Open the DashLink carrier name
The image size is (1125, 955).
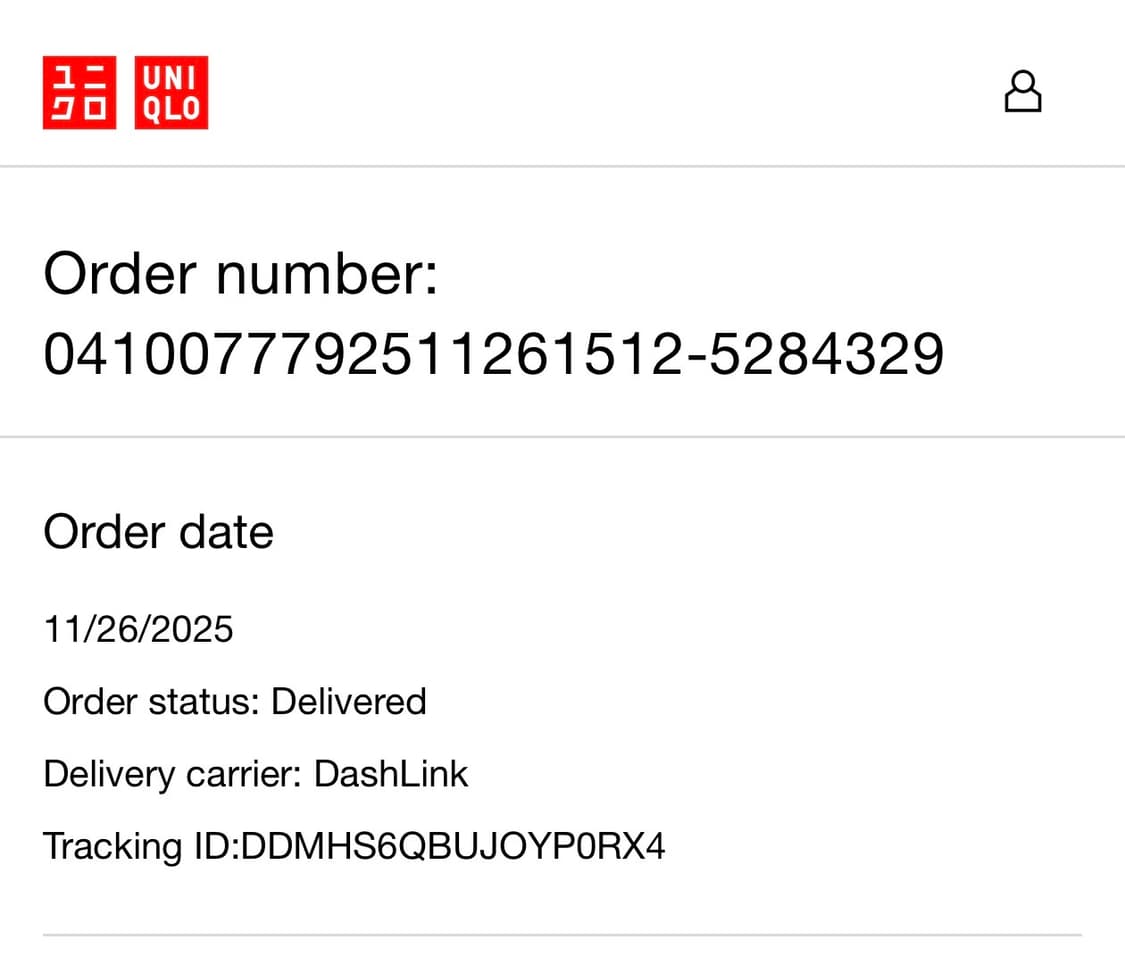pos(391,773)
